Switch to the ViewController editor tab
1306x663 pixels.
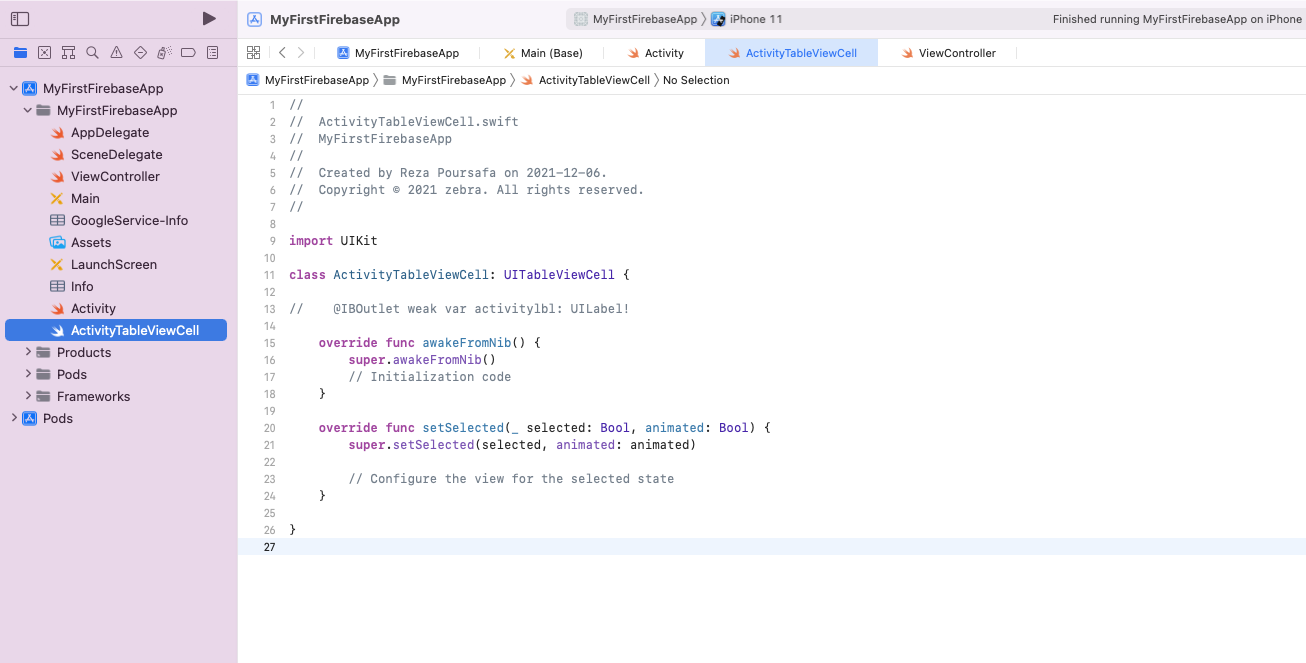click(x=949, y=53)
